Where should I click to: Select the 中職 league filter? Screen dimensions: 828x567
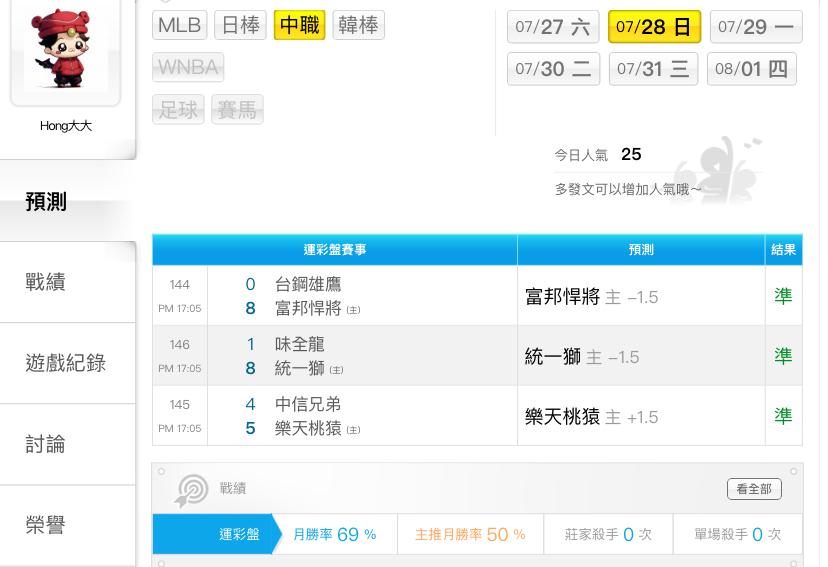299,25
